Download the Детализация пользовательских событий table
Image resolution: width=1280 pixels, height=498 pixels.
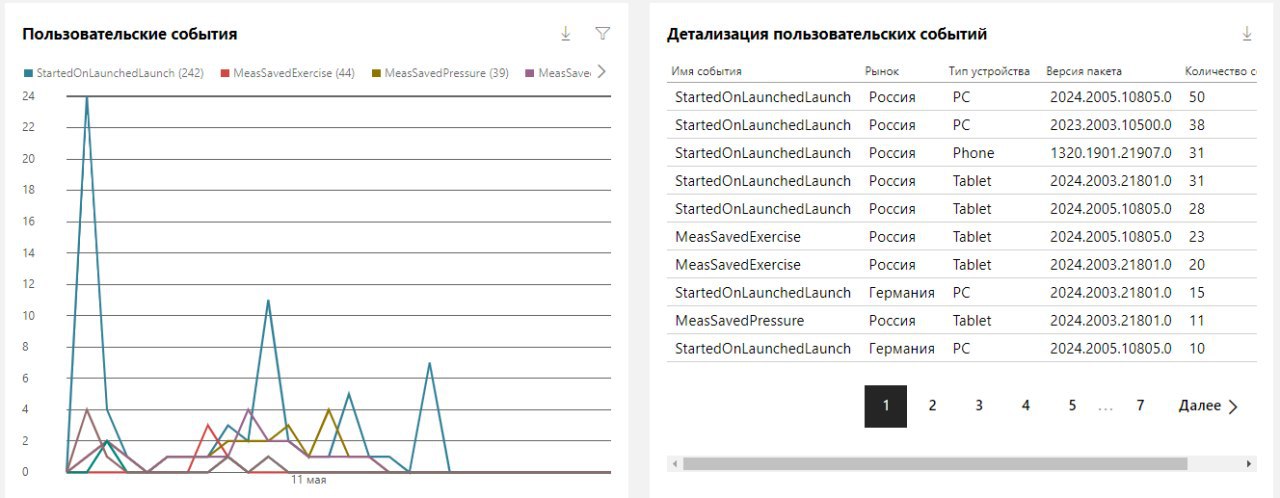coord(1247,33)
